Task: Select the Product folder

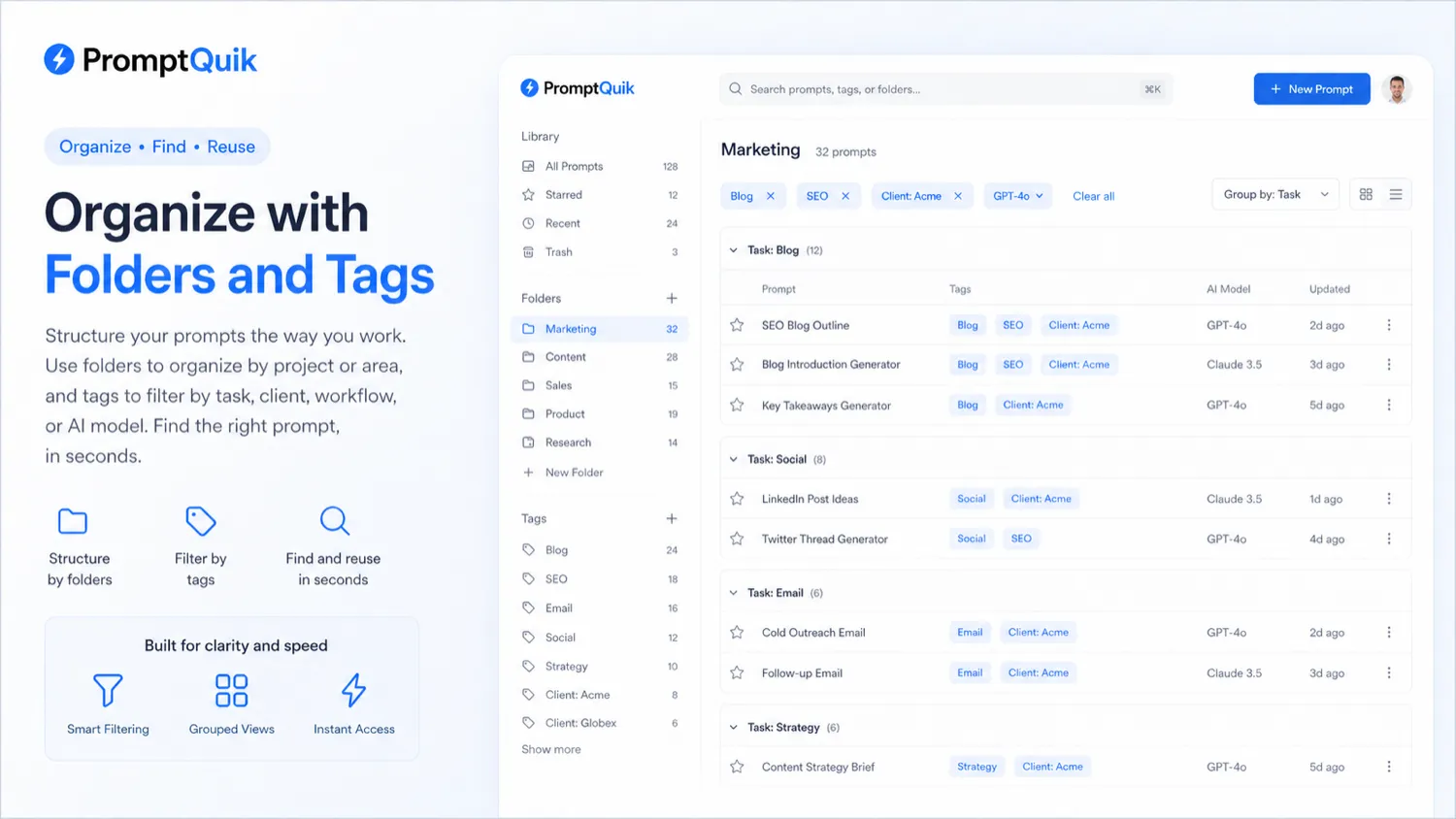Action: tap(599, 413)
